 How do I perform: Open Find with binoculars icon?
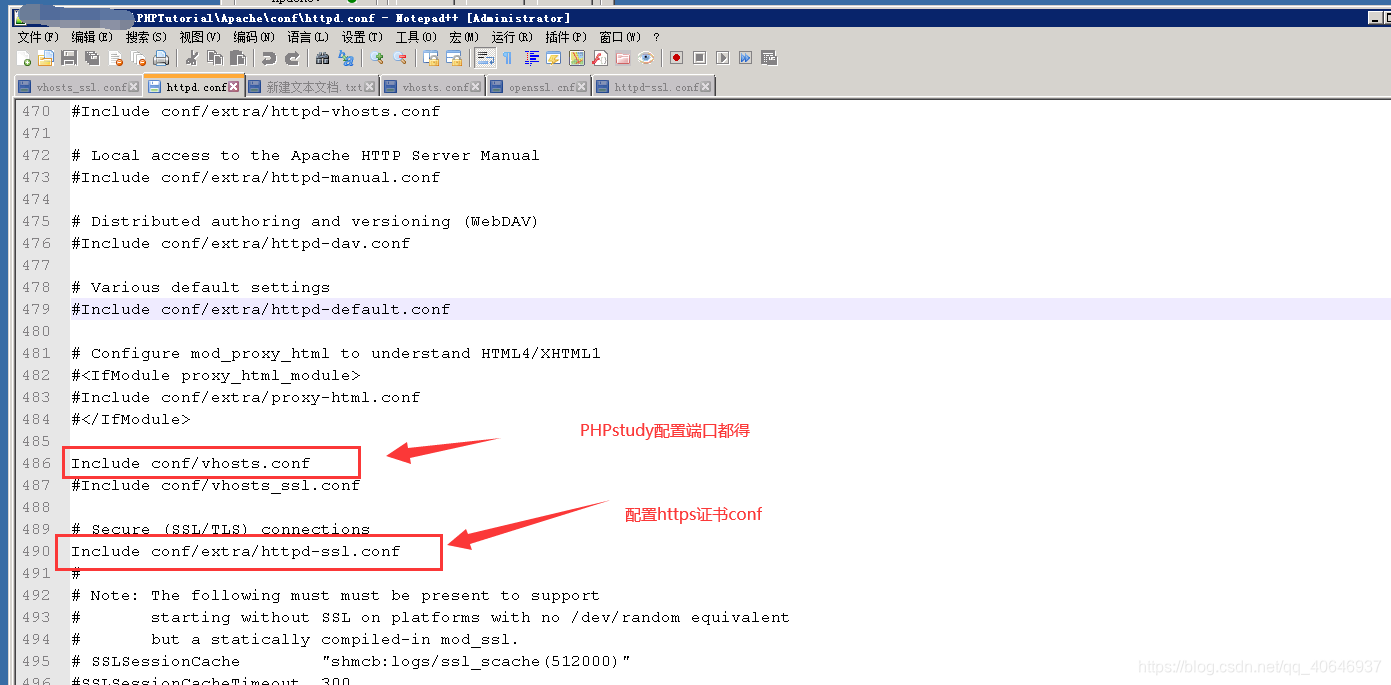click(322, 58)
